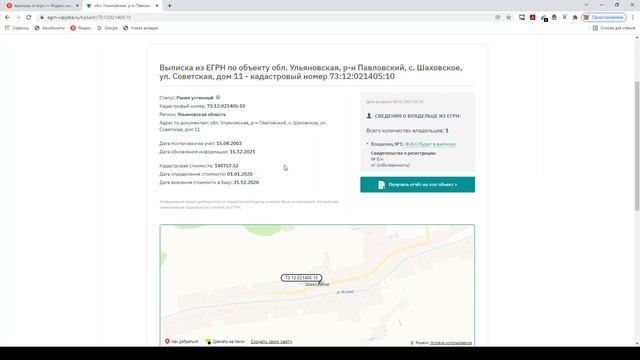640x360 pixels.
Task: Click the page heading Выписка из ЕГРН
Action: 311,72
